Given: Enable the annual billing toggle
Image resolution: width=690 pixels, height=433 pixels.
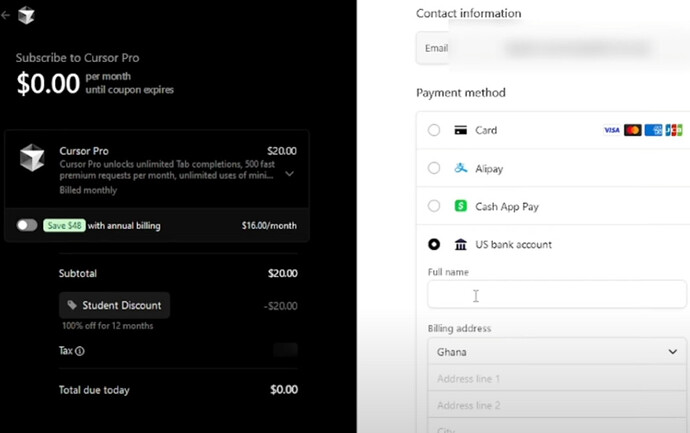Looking at the screenshot, I should [27, 225].
